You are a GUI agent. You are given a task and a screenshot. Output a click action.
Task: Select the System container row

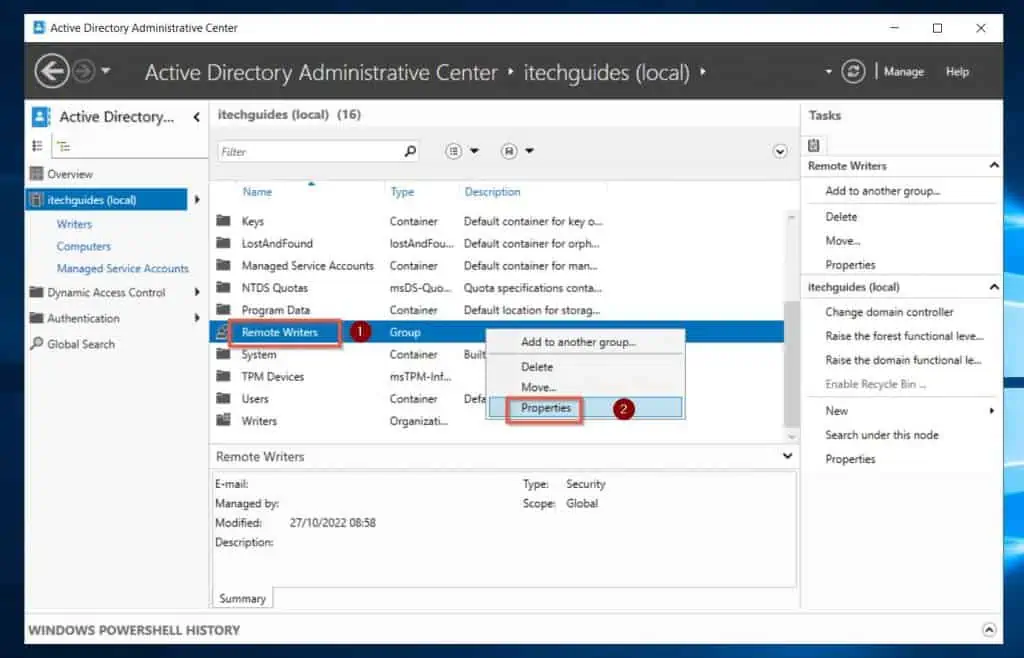tap(349, 354)
